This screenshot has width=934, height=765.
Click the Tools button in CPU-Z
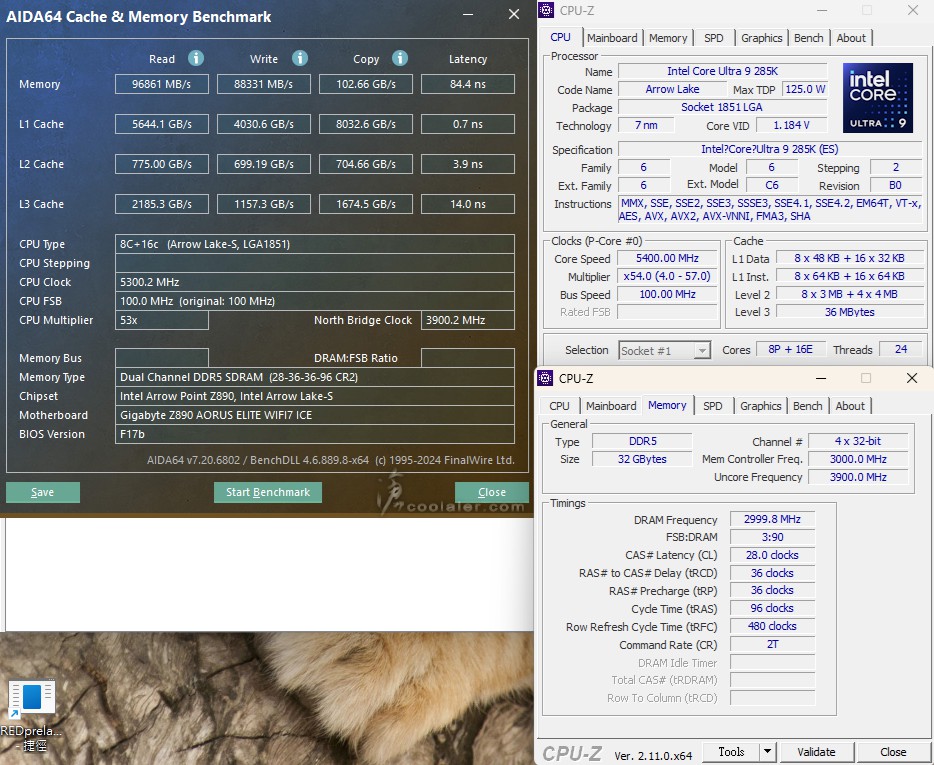pyautogui.click(x=731, y=752)
